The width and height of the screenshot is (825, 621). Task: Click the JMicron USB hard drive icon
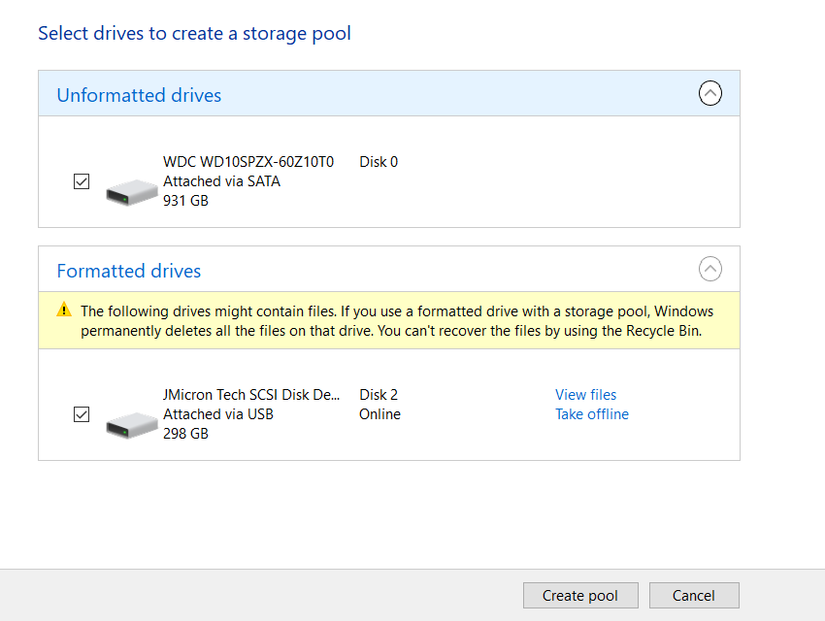point(132,425)
